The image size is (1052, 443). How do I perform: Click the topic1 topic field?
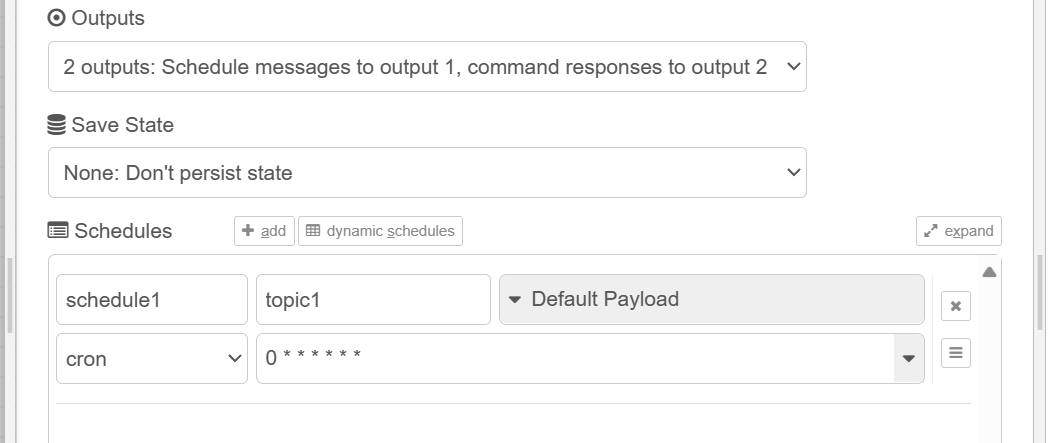pos(373,300)
